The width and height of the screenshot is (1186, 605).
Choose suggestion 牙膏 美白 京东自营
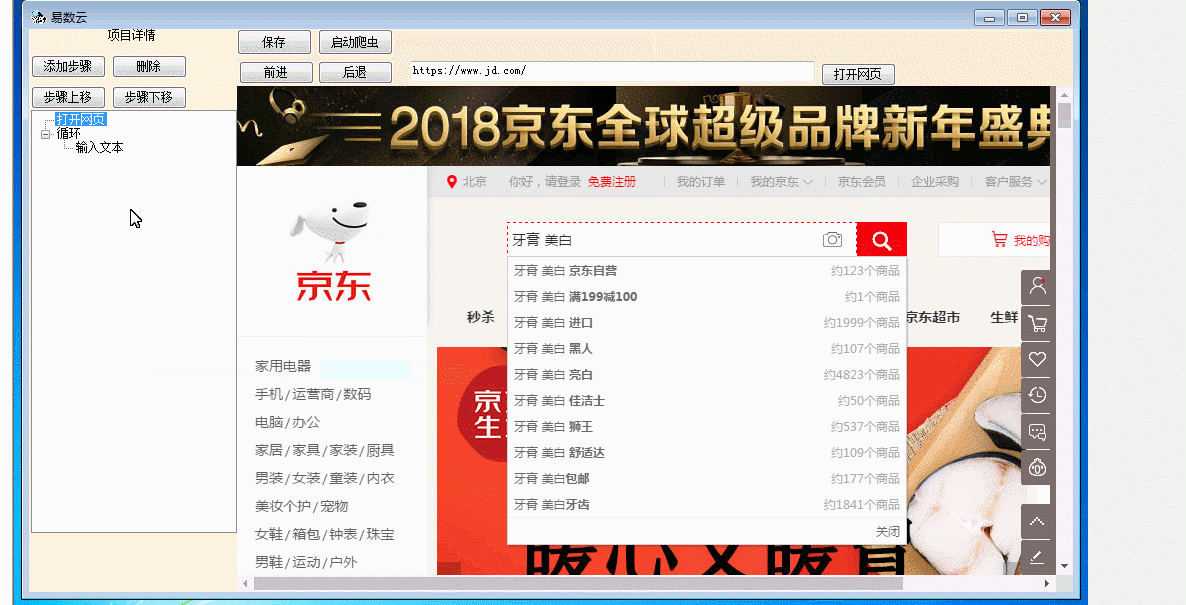[706, 271]
